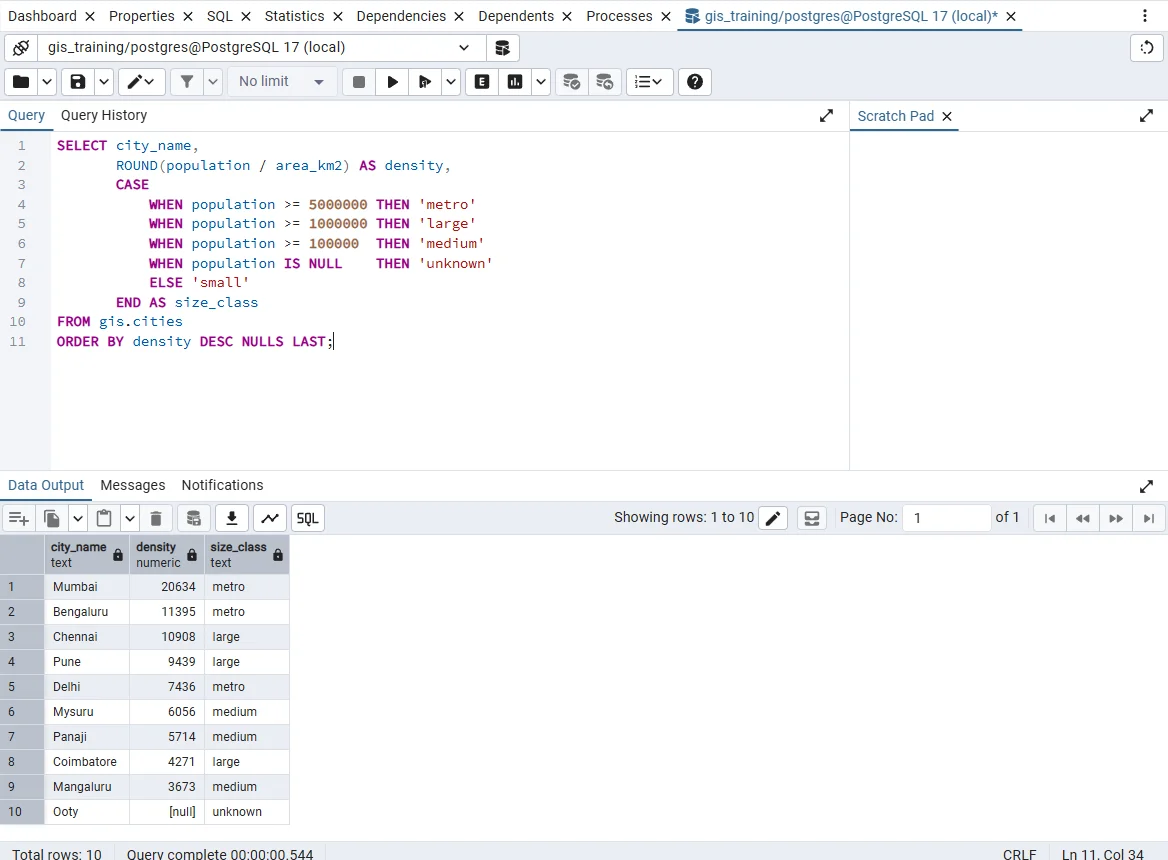This screenshot has width=1168, height=860.
Task: Click the reset layout icon at top right
Action: (x=1146, y=48)
